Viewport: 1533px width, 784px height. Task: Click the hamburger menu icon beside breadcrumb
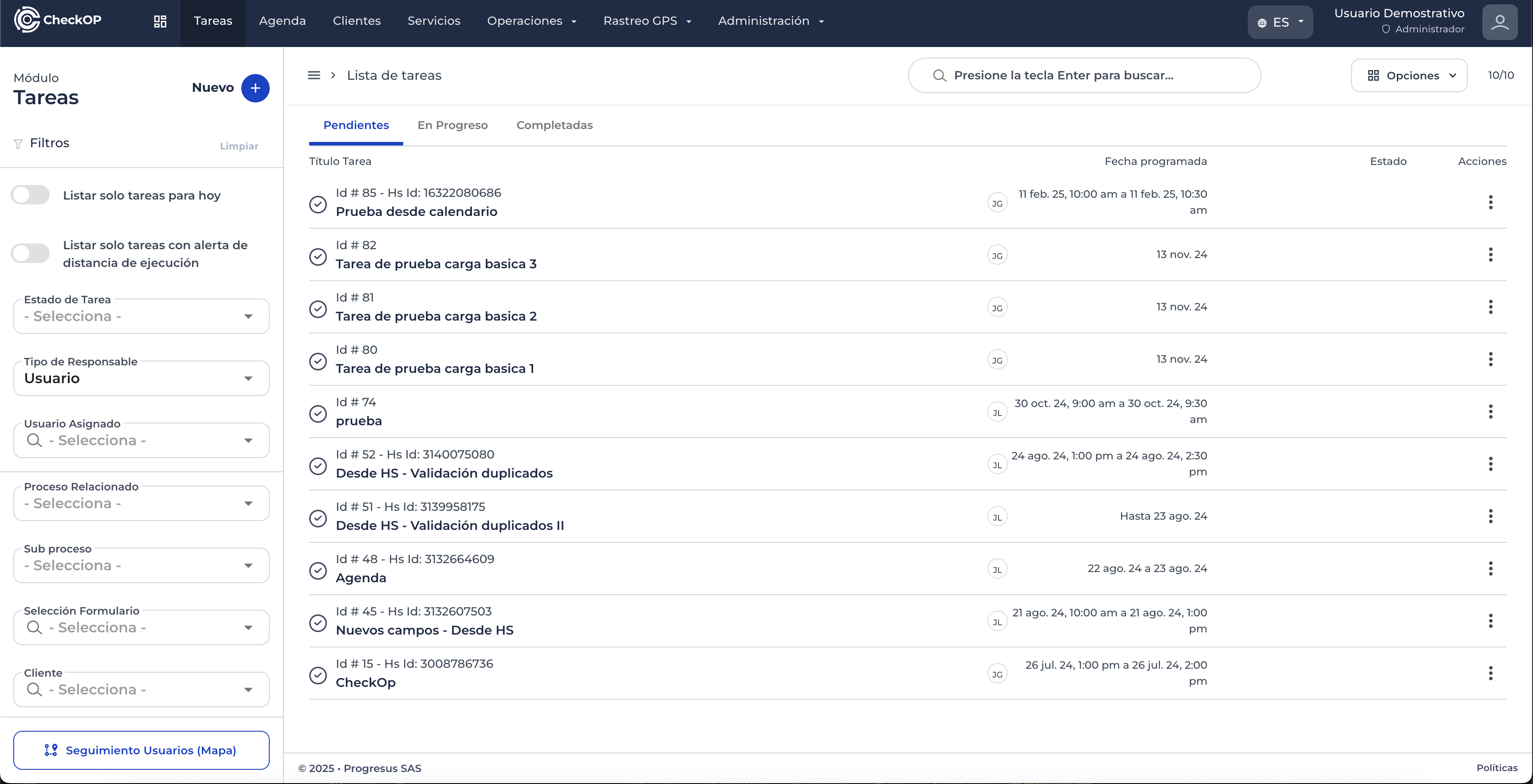[314, 75]
